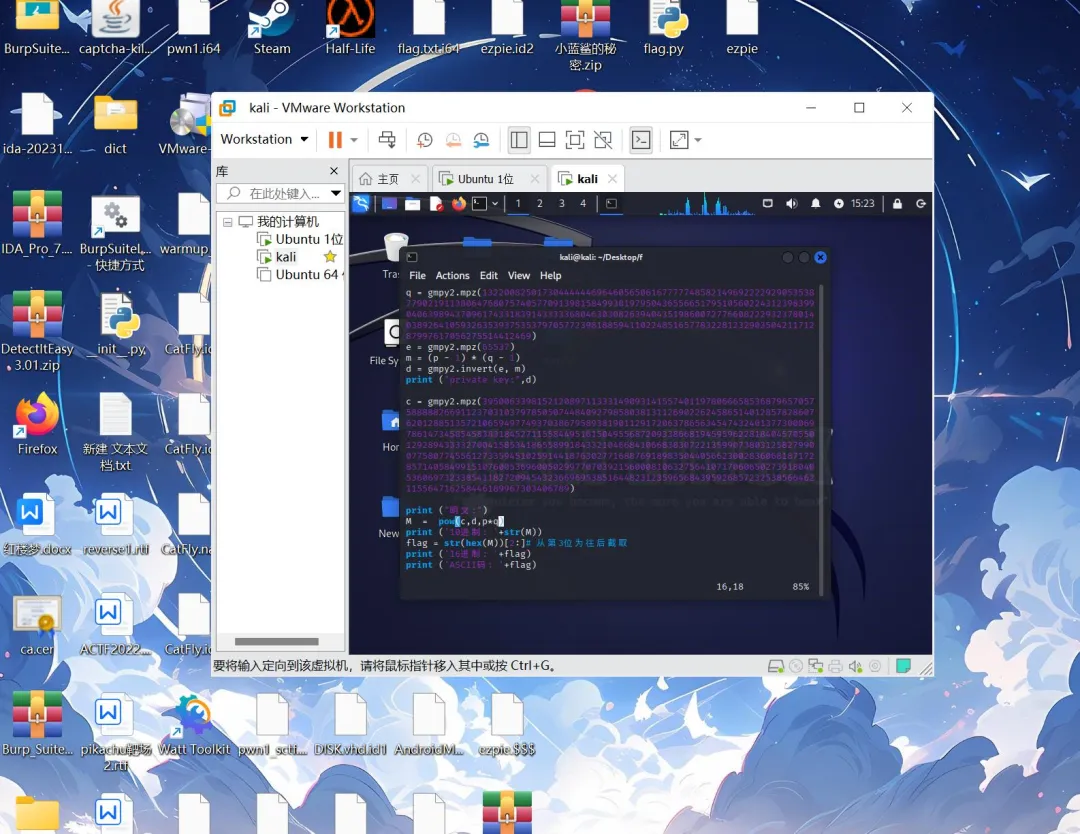This screenshot has width=1080, height=834.
Task: Lock the Kali screen via padlock
Action: [x=897, y=203]
